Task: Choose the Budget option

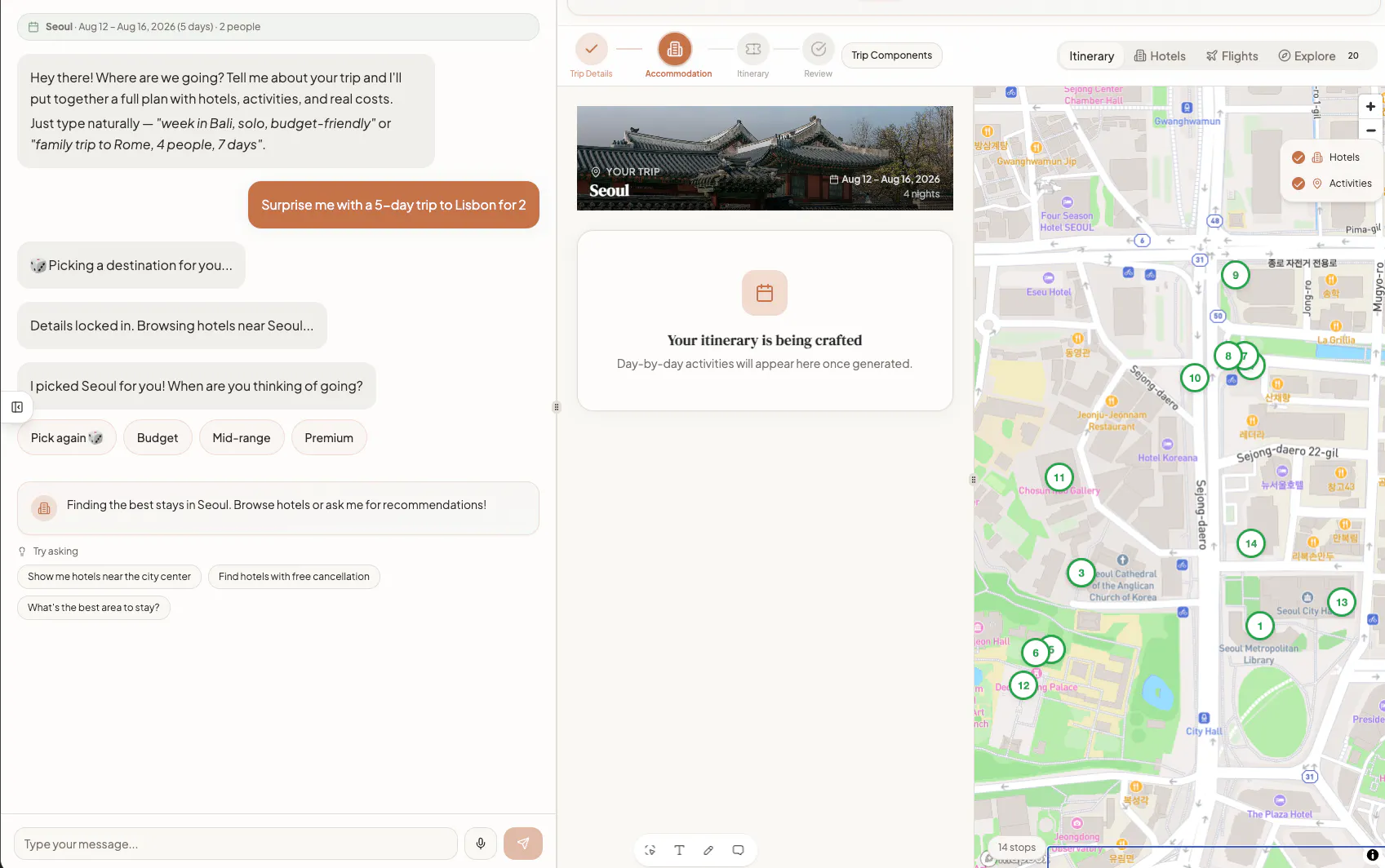Action: pos(158,438)
